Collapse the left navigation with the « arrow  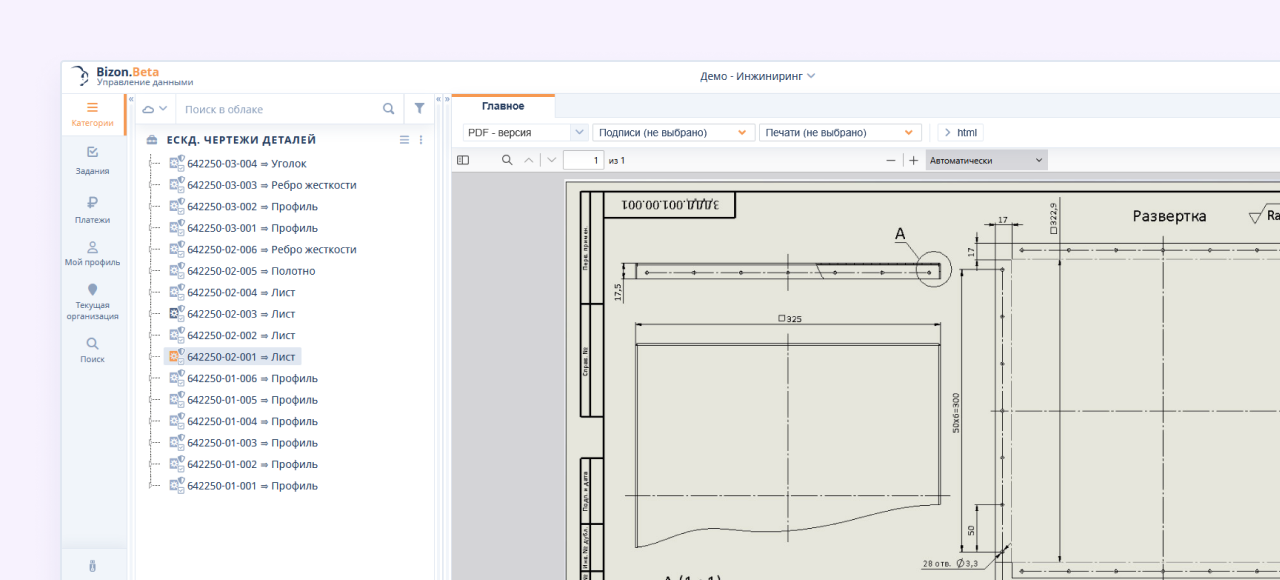[131, 99]
